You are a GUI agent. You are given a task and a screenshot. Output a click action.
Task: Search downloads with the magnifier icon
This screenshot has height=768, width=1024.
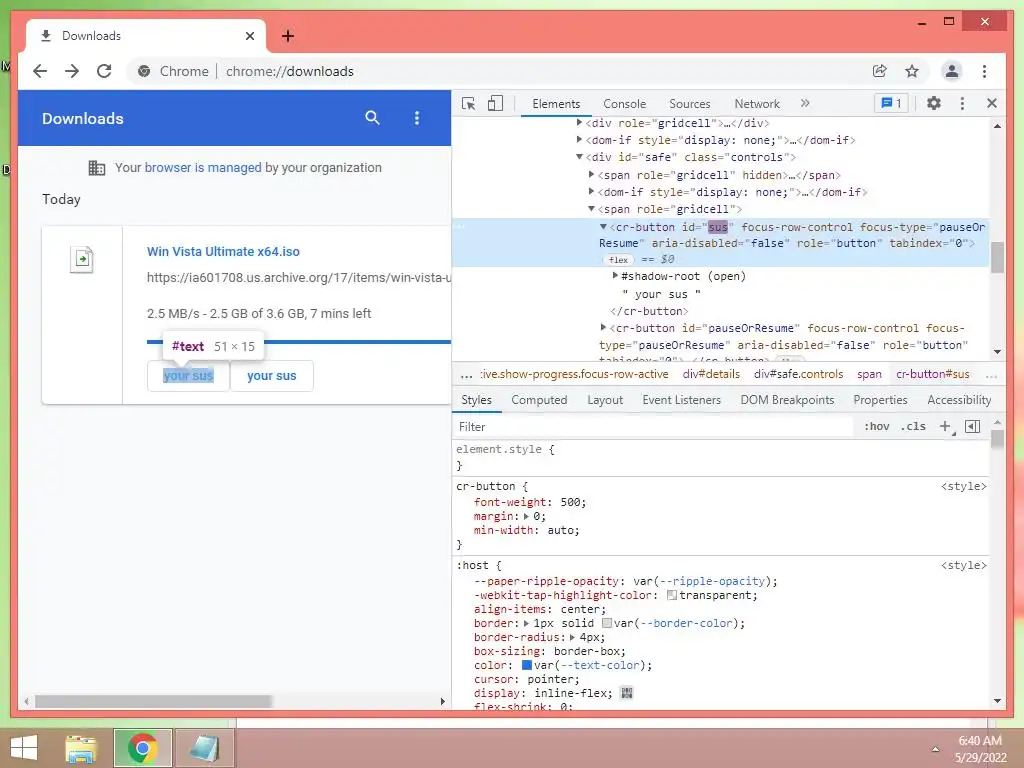pyautogui.click(x=372, y=118)
